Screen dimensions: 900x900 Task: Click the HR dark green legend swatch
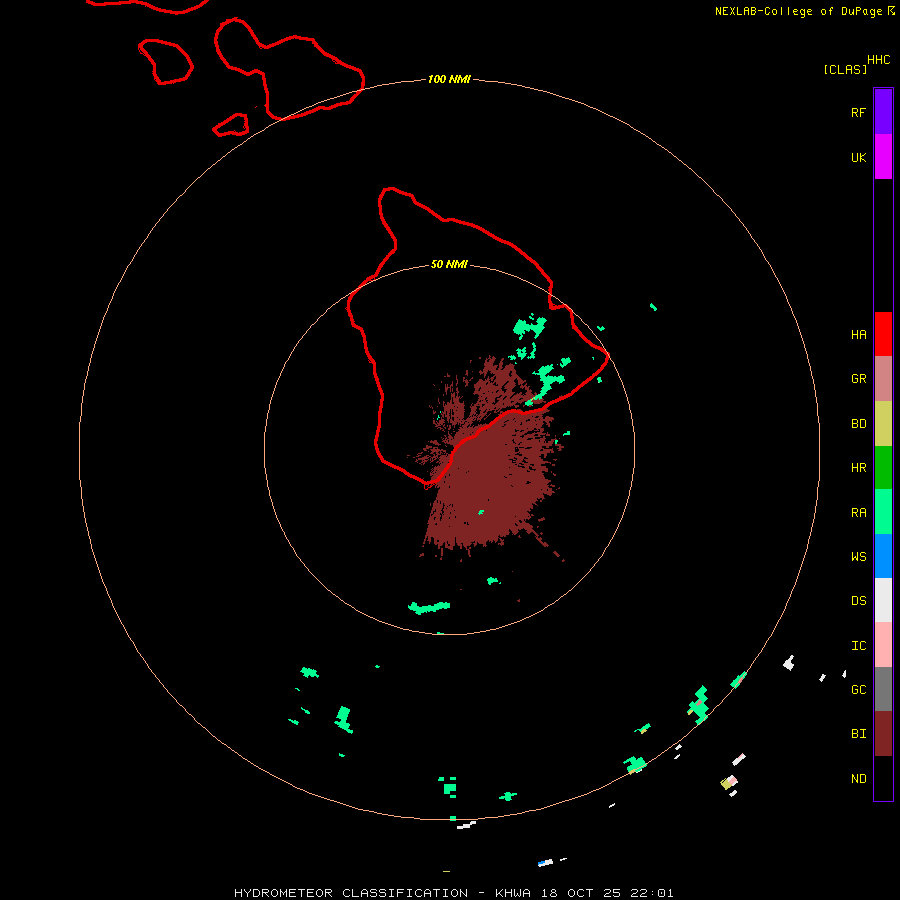coord(883,467)
